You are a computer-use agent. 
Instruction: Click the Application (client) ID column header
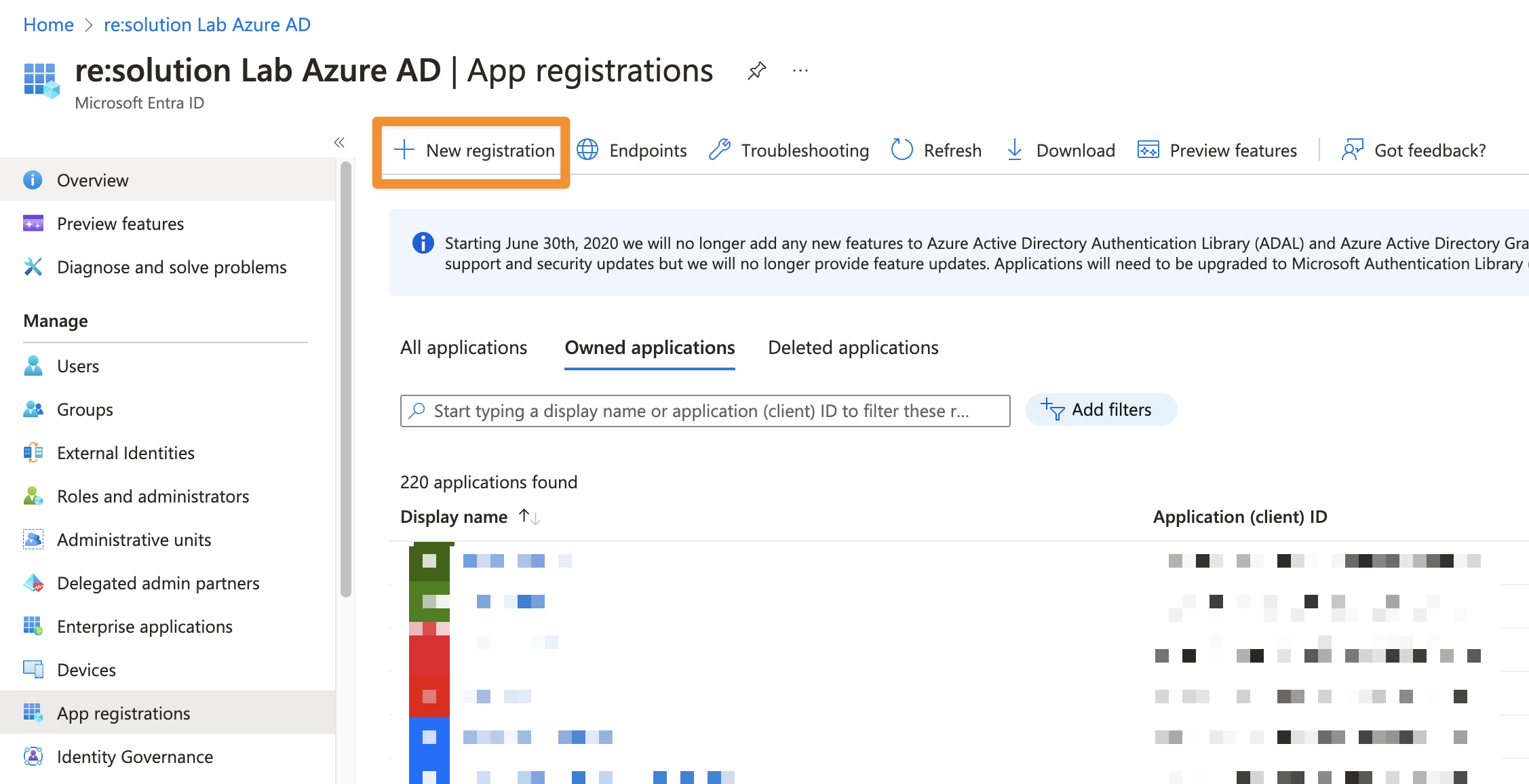pyautogui.click(x=1240, y=517)
